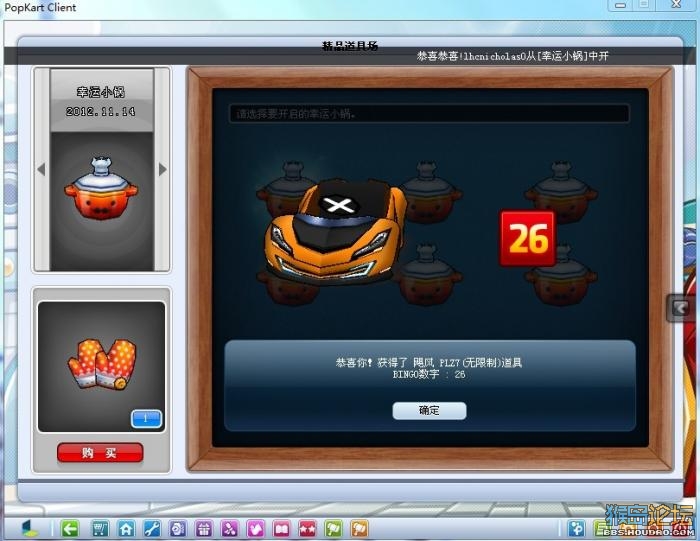Click the red BINGO number 26 tile

pyautogui.click(x=527, y=238)
